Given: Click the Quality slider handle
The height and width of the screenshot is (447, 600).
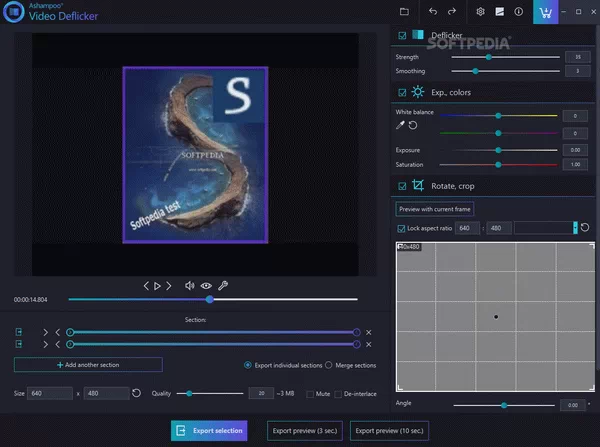Looking at the screenshot, I should [189, 393].
